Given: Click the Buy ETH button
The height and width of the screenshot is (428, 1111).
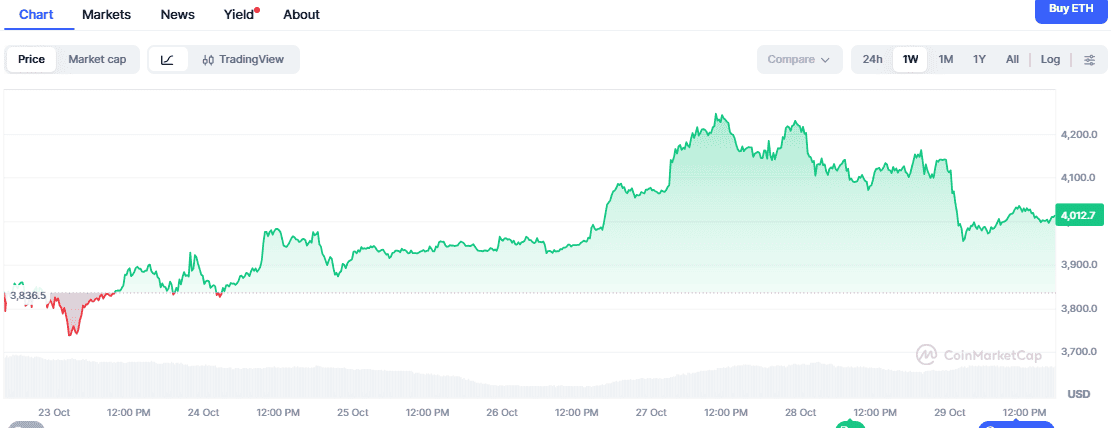Looking at the screenshot, I should click(x=1072, y=9).
